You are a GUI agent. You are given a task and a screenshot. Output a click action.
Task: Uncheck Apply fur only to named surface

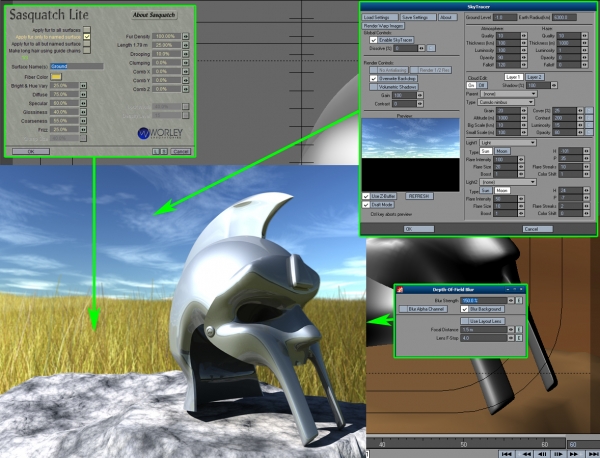tap(87, 36)
